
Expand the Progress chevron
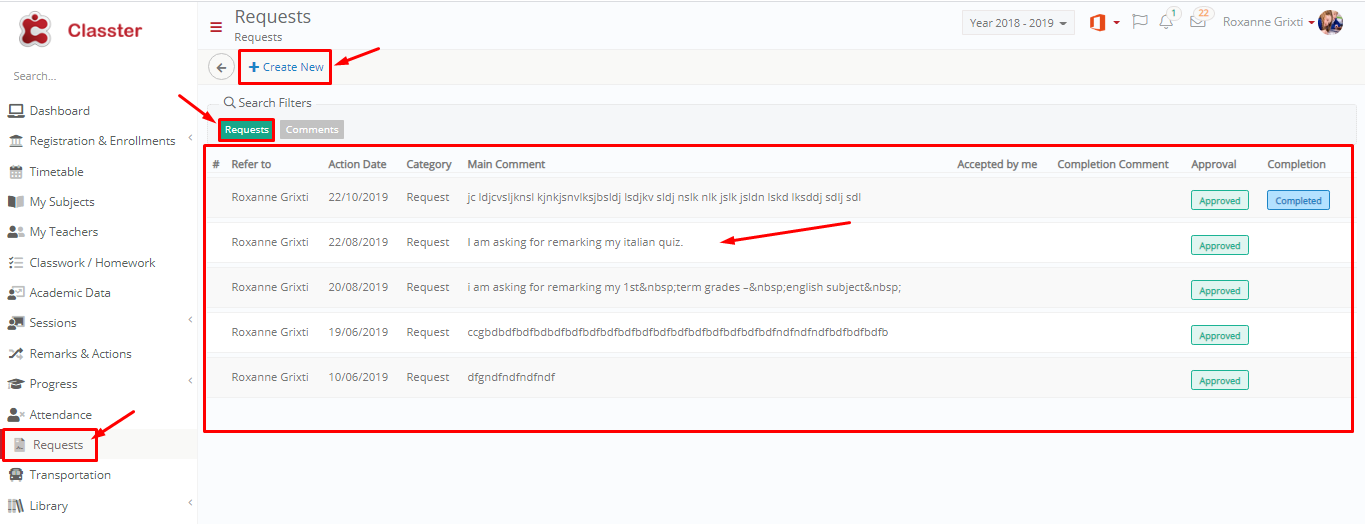[x=189, y=381]
